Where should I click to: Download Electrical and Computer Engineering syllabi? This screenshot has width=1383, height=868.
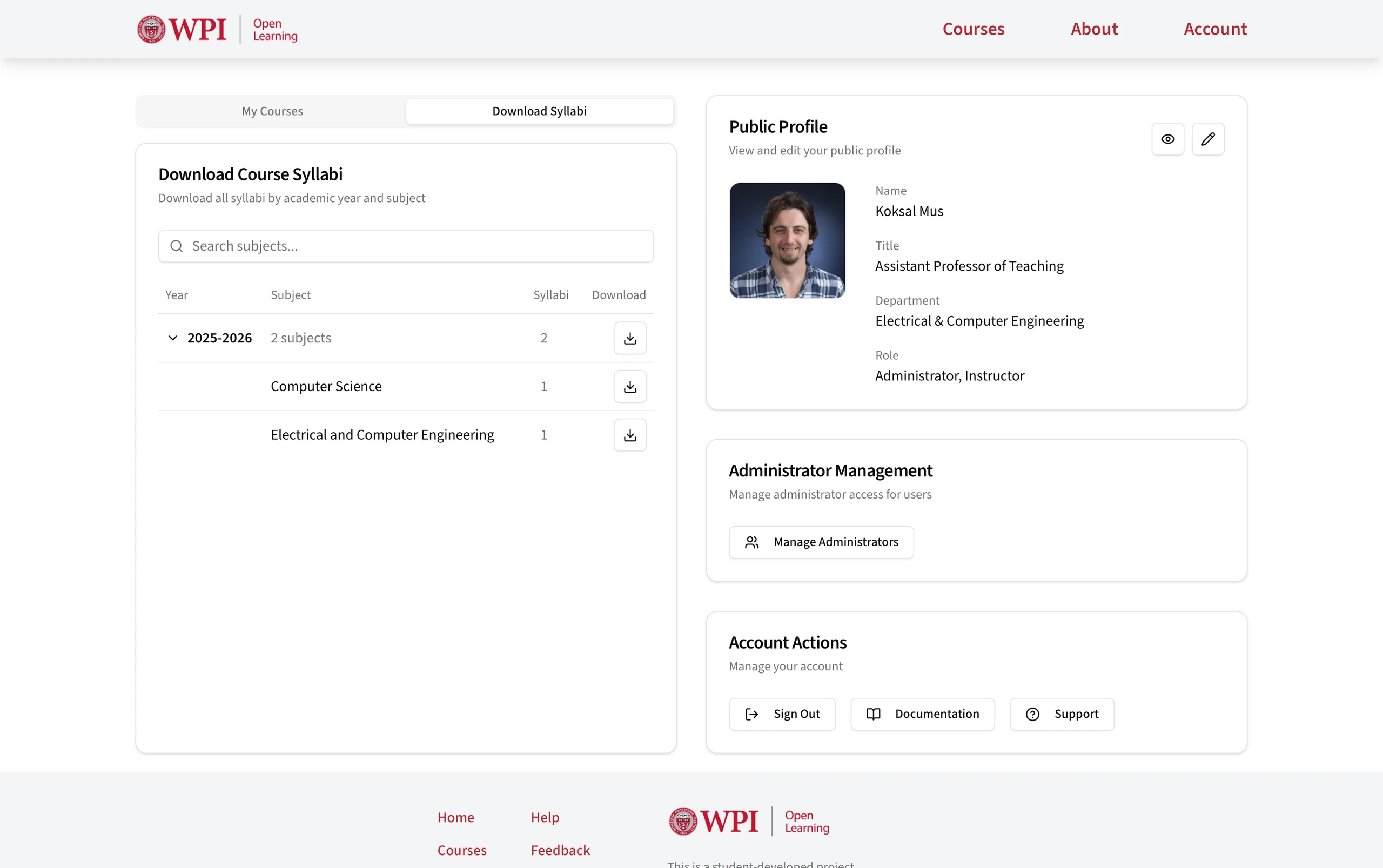click(x=629, y=435)
